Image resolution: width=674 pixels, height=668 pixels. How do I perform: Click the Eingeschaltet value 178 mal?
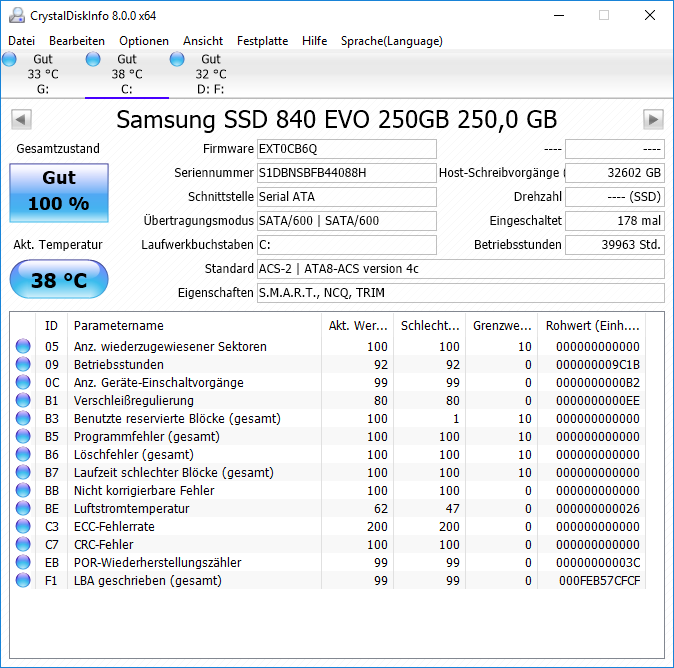coord(615,221)
